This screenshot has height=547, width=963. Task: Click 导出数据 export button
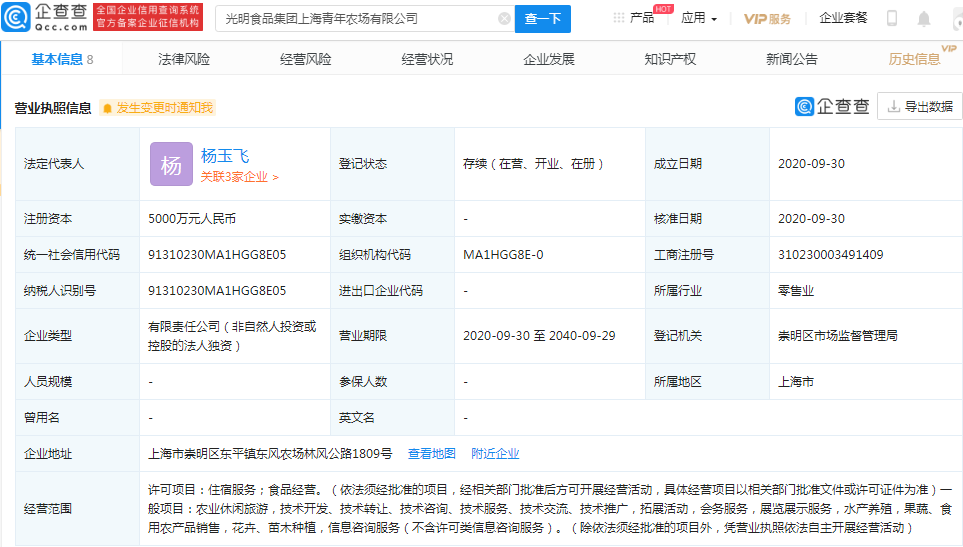pyautogui.click(x=920, y=106)
